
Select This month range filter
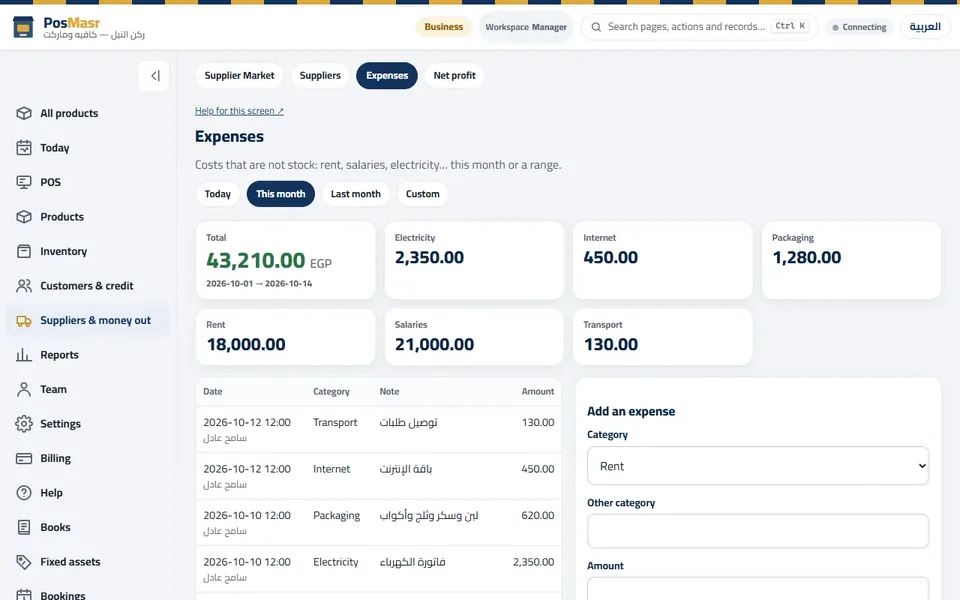[280, 193]
